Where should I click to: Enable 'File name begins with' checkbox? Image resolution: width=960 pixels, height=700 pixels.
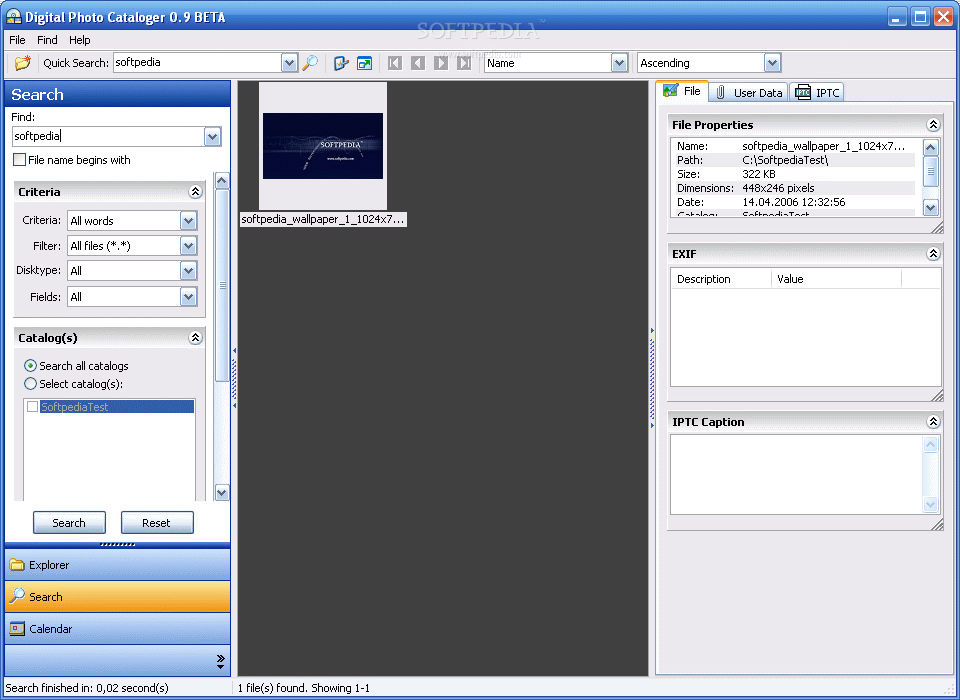point(20,160)
